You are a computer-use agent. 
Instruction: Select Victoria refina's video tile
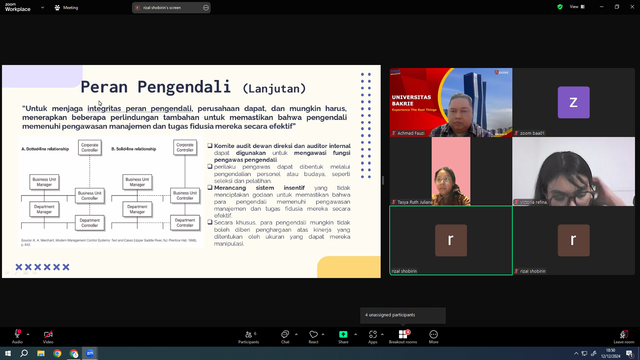[573, 171]
